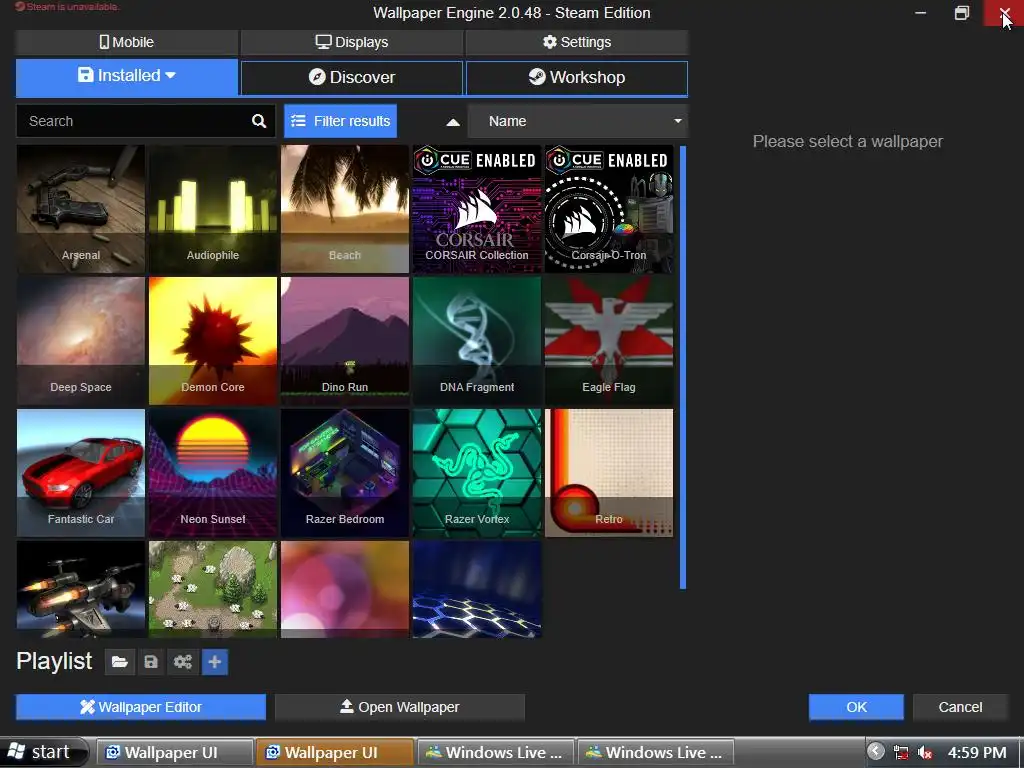Open first Windows Live taskbar item

(x=495, y=752)
